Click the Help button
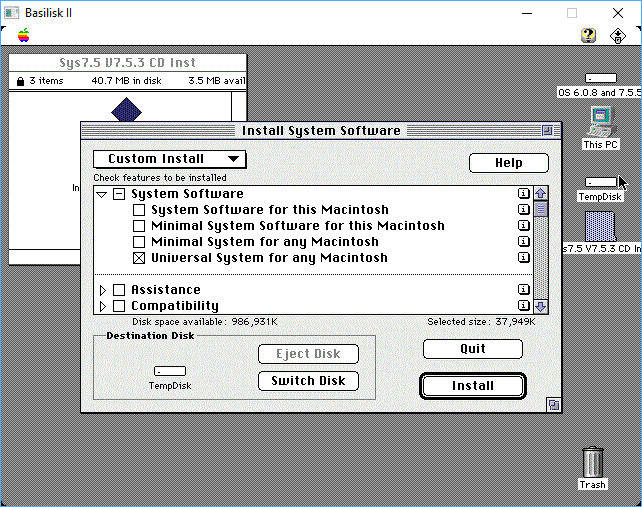Viewport: 642px width, 507px height. coord(509,163)
